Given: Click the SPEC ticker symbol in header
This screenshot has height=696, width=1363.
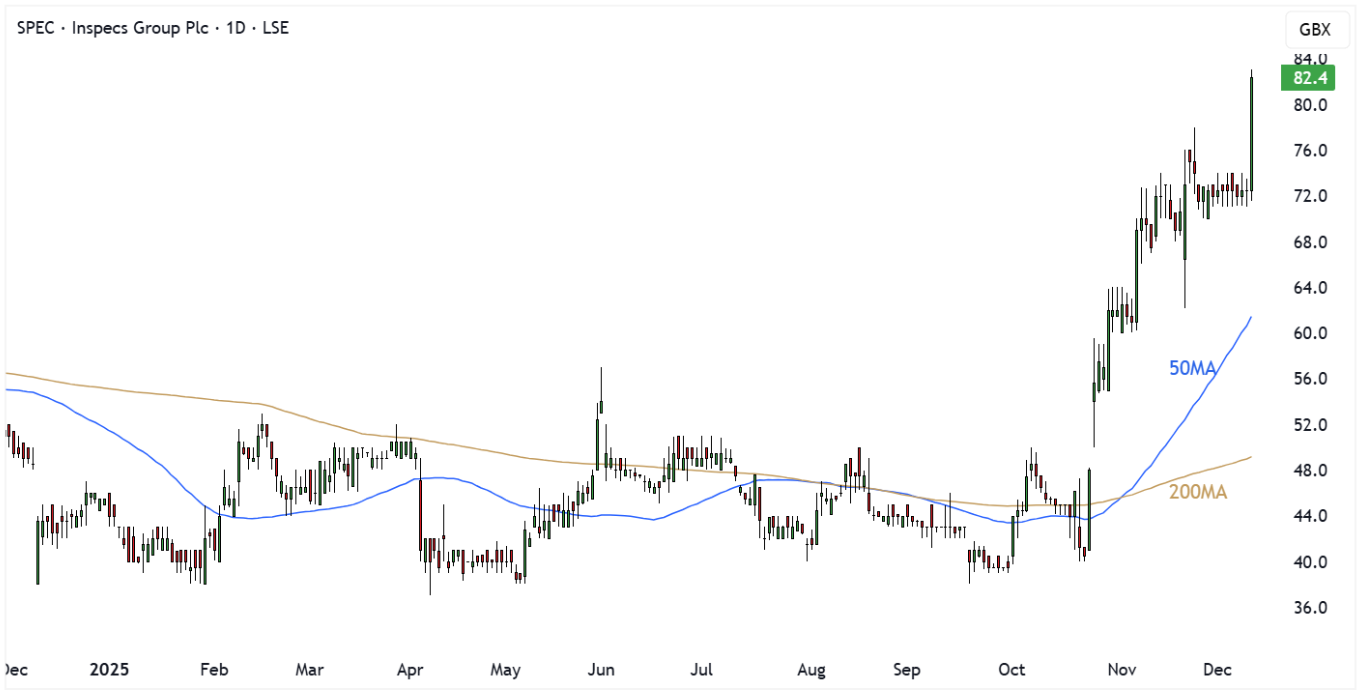Looking at the screenshot, I should [36, 28].
